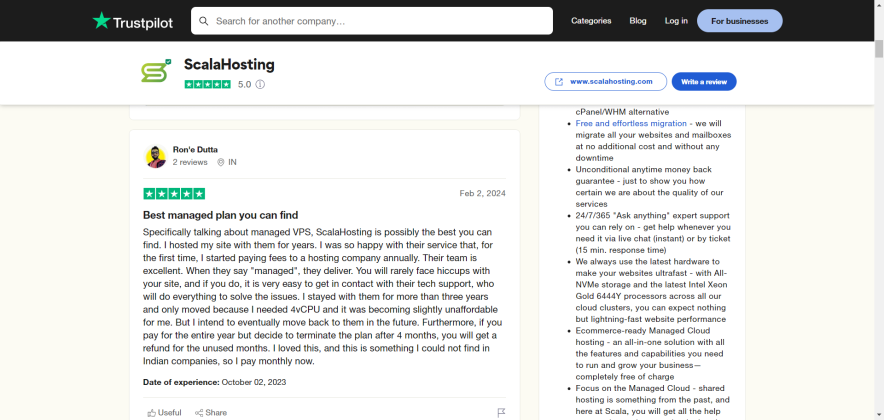Click the ScalaHosting logo image
The image size is (884, 420).
156,70
